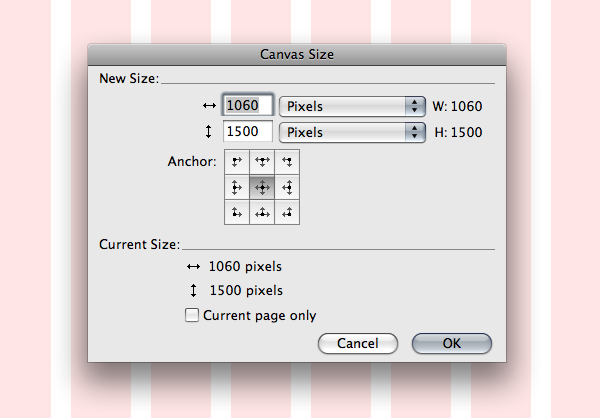Screen dimensions: 600x418
Task: Select the bottom-left anchor position
Action: click(x=237, y=212)
